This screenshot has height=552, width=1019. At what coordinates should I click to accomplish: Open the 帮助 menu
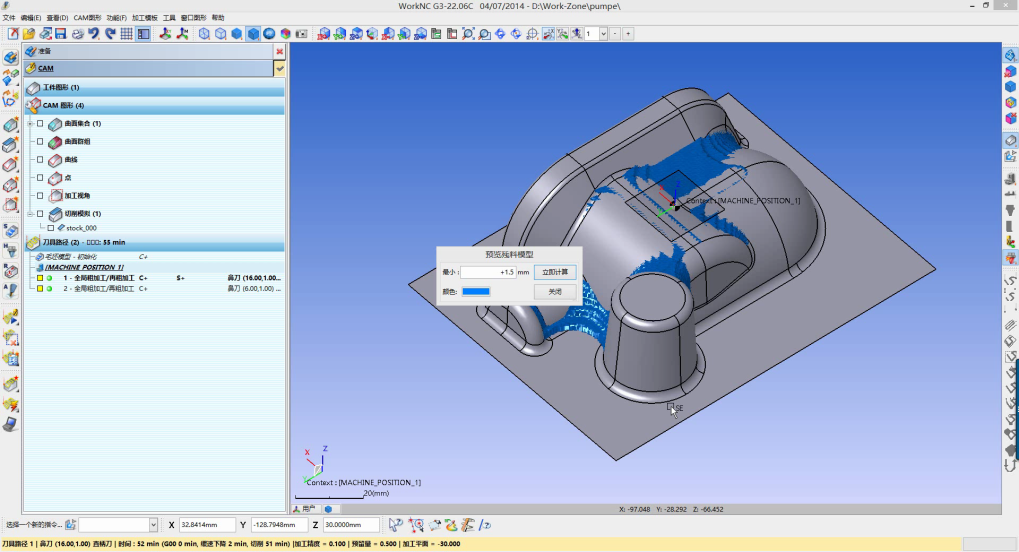(218, 18)
